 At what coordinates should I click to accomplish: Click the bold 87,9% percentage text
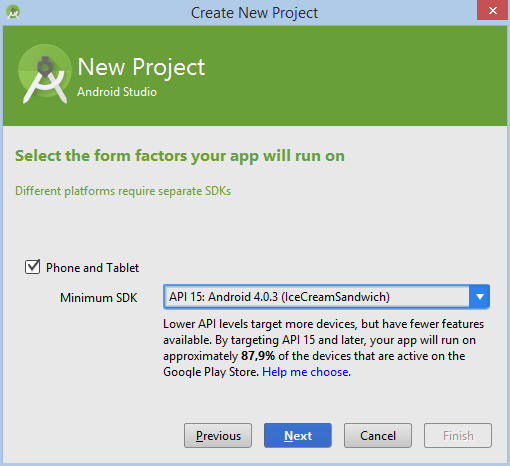point(258,356)
